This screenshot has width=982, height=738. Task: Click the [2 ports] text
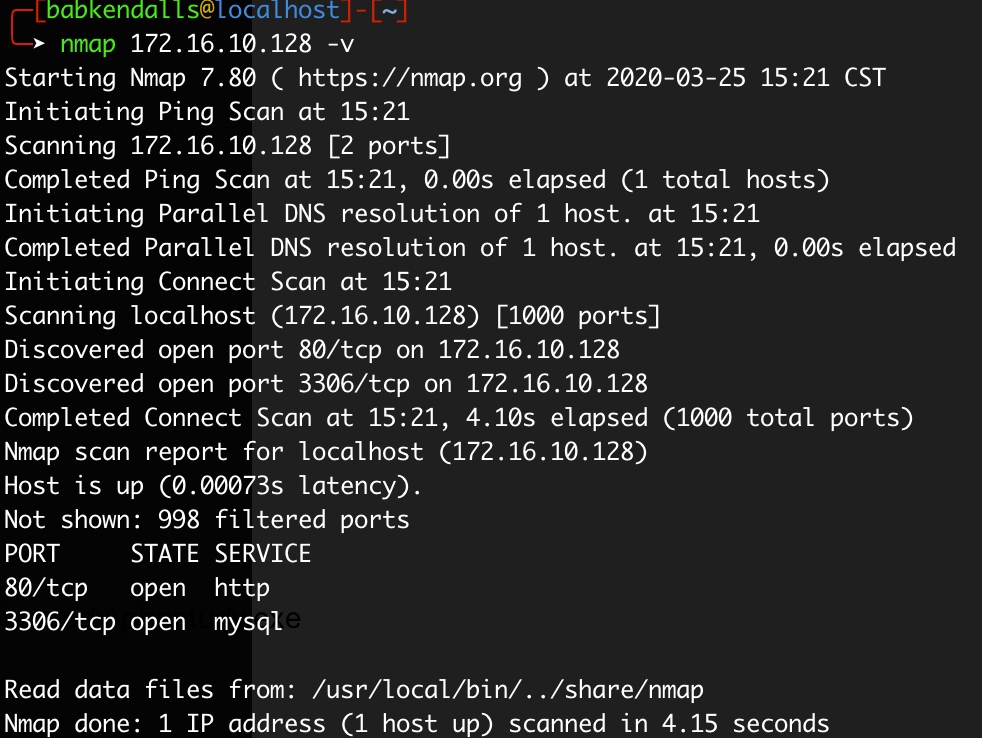coord(389,146)
